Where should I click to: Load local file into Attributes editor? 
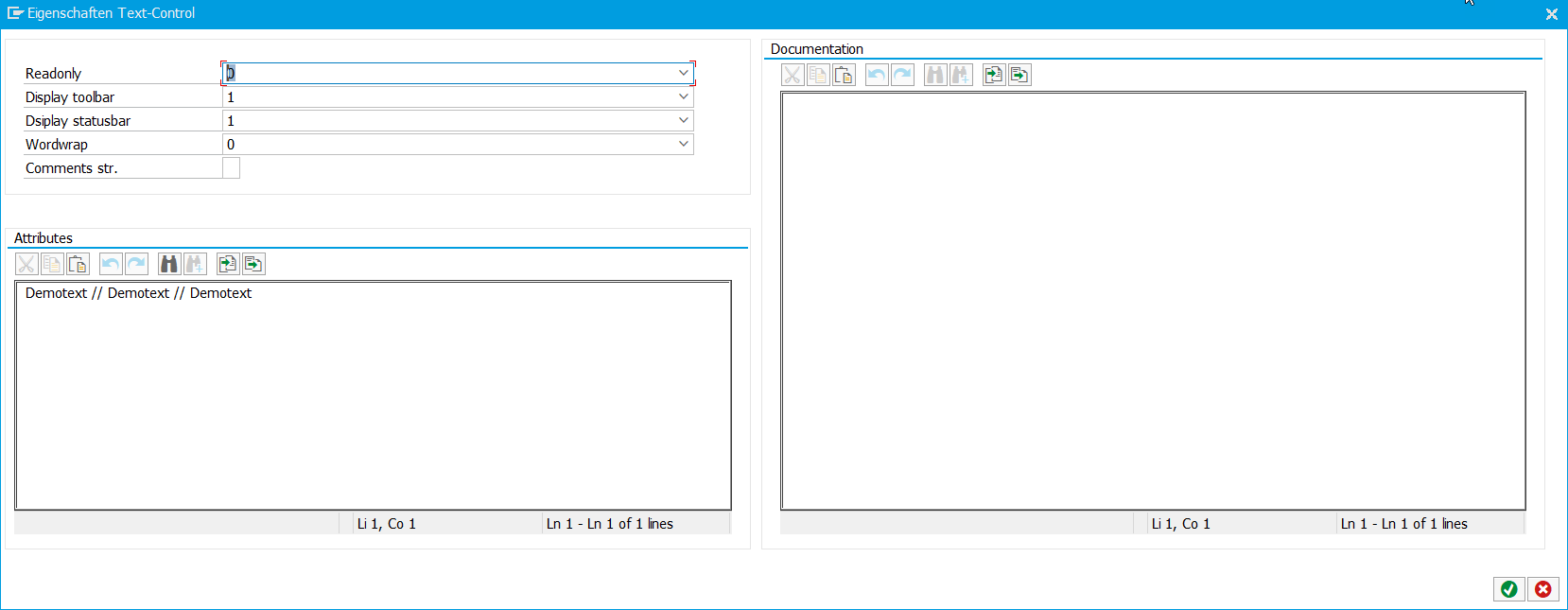[228, 264]
